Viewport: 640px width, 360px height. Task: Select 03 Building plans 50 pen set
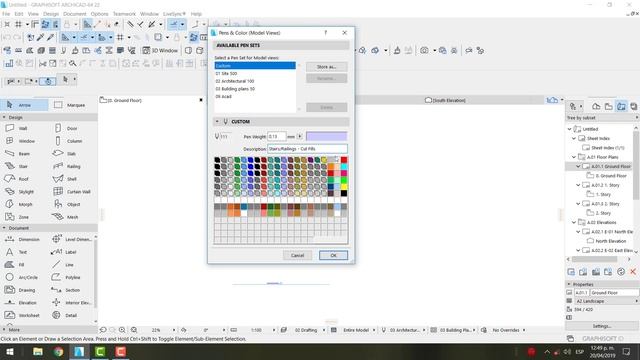pos(255,89)
